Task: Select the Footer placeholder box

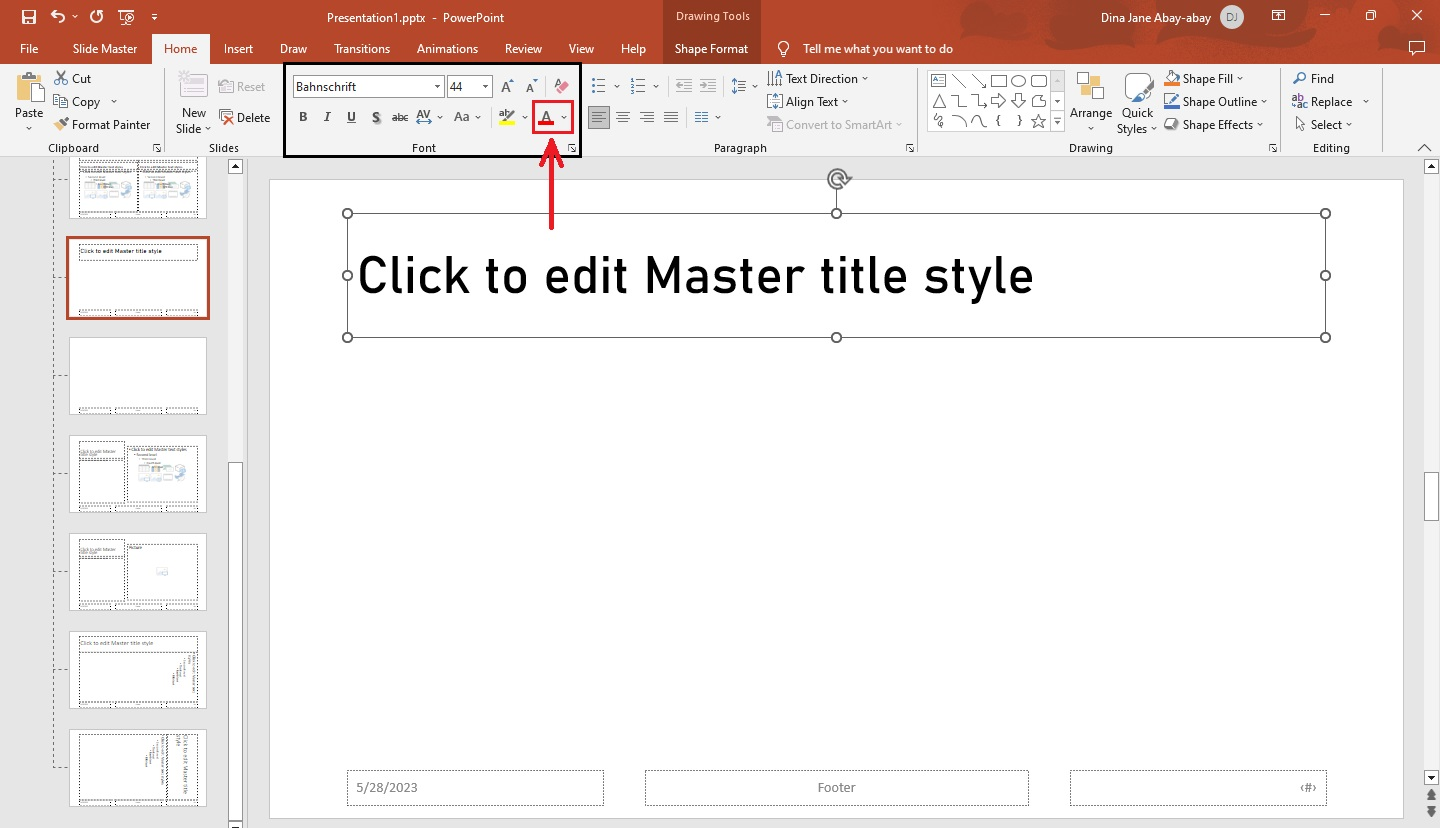Action: click(x=836, y=787)
